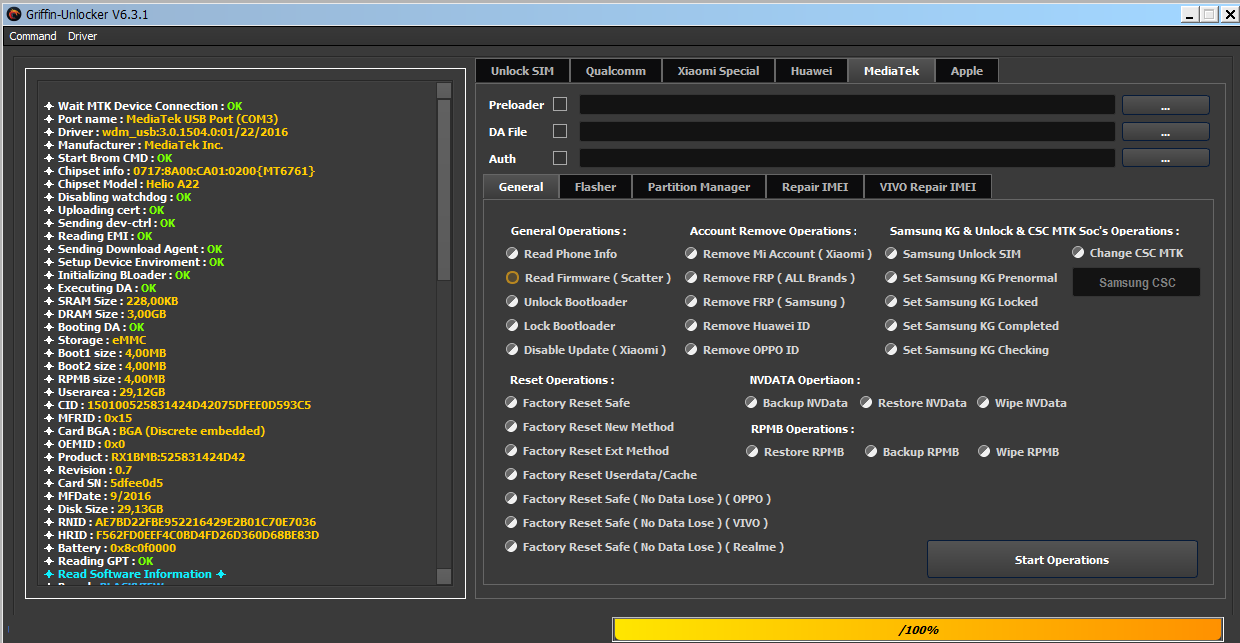Choose Factory Reset Safe (Realme)
This screenshot has width=1240, height=643.
coord(645,547)
